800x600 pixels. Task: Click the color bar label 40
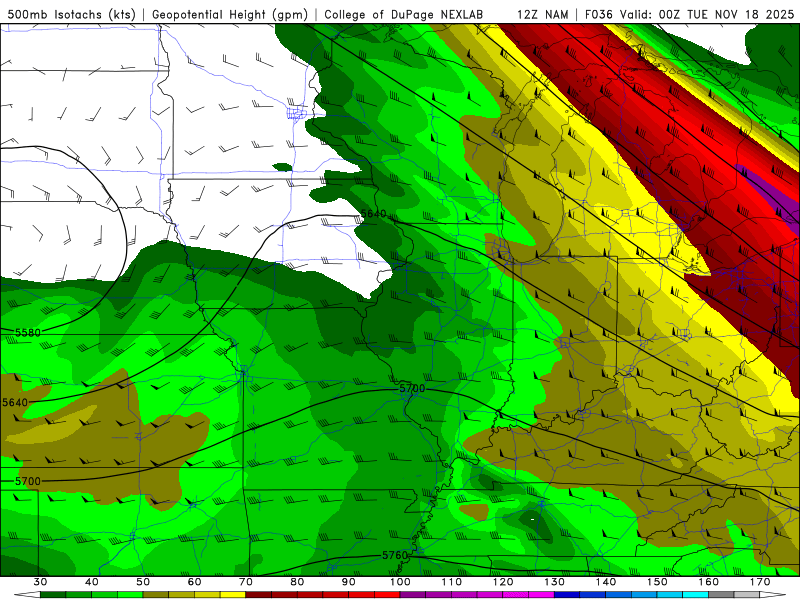[92, 582]
